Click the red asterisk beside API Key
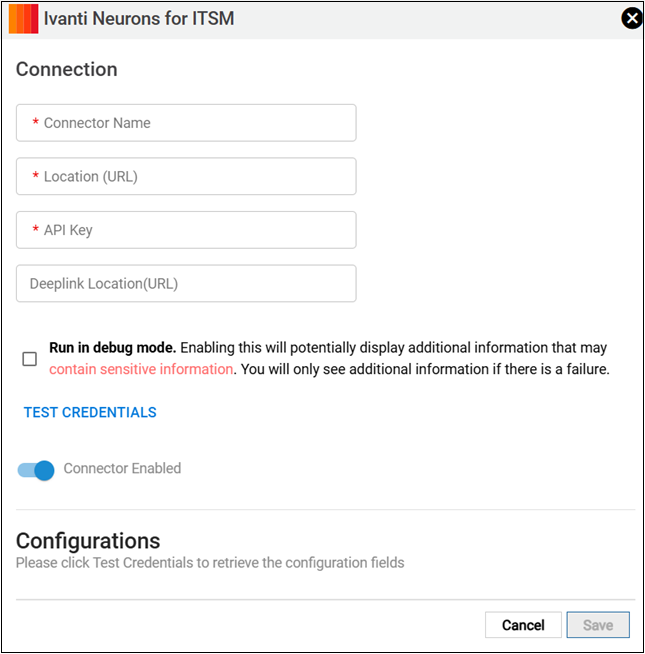 [35, 229]
